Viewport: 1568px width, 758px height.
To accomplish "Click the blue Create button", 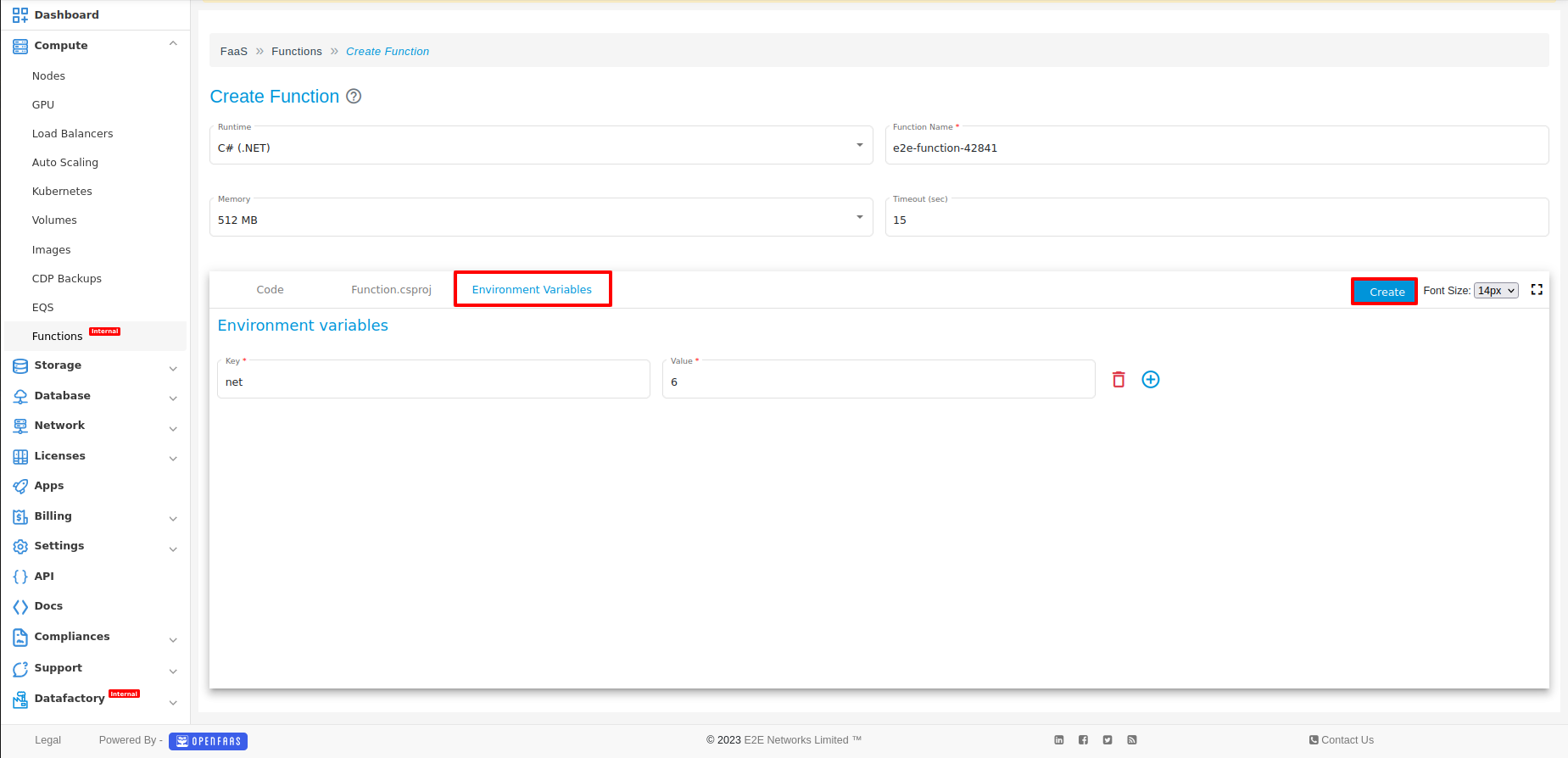I will coord(1387,292).
